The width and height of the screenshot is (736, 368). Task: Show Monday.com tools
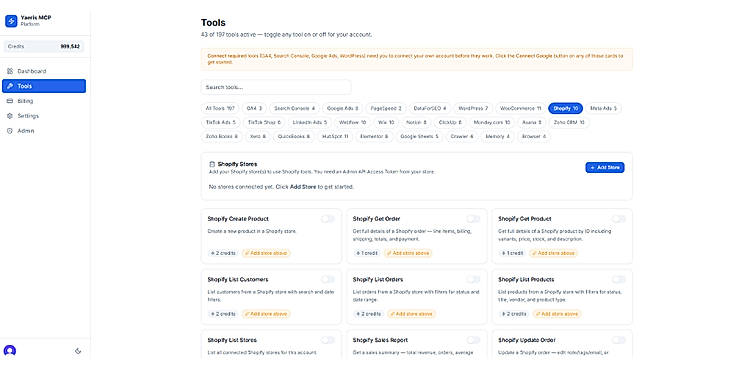tap(491, 123)
